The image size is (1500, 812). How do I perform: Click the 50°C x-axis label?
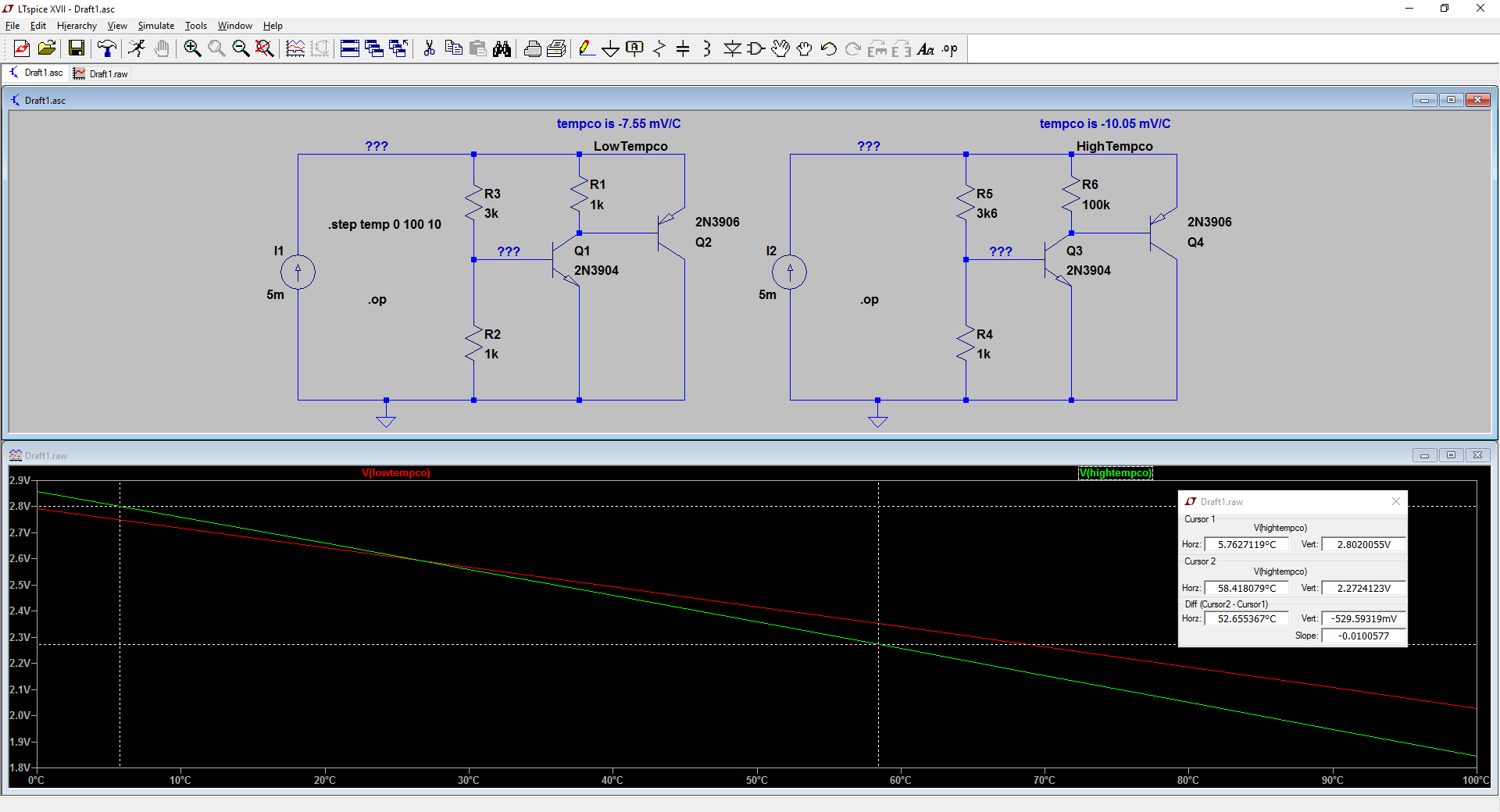[x=756, y=780]
